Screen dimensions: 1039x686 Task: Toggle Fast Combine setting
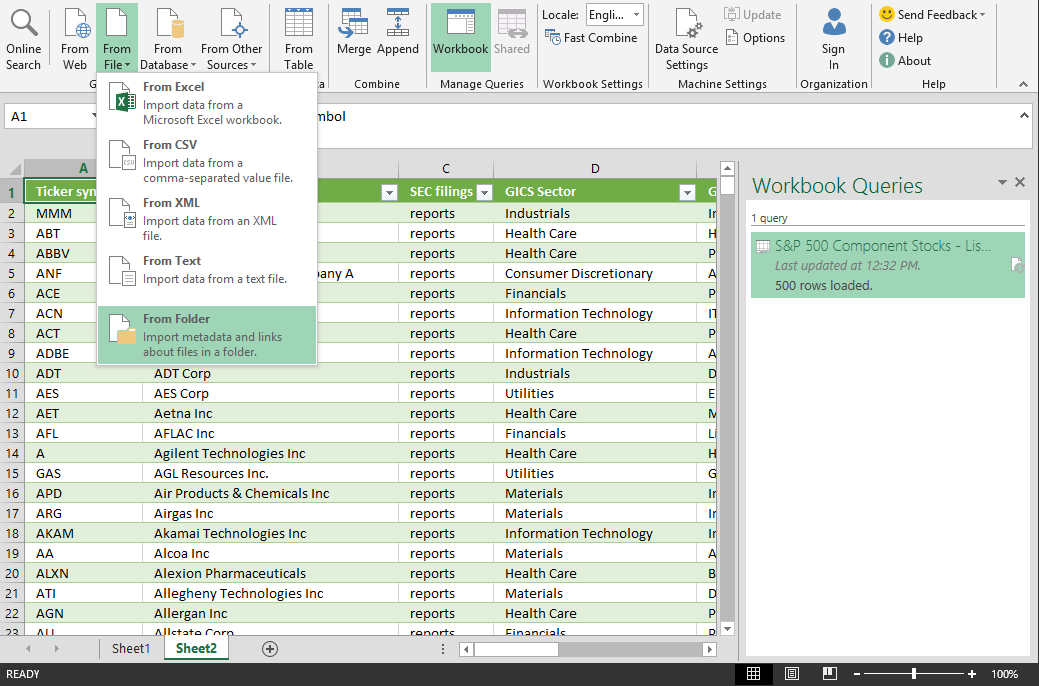(x=591, y=38)
